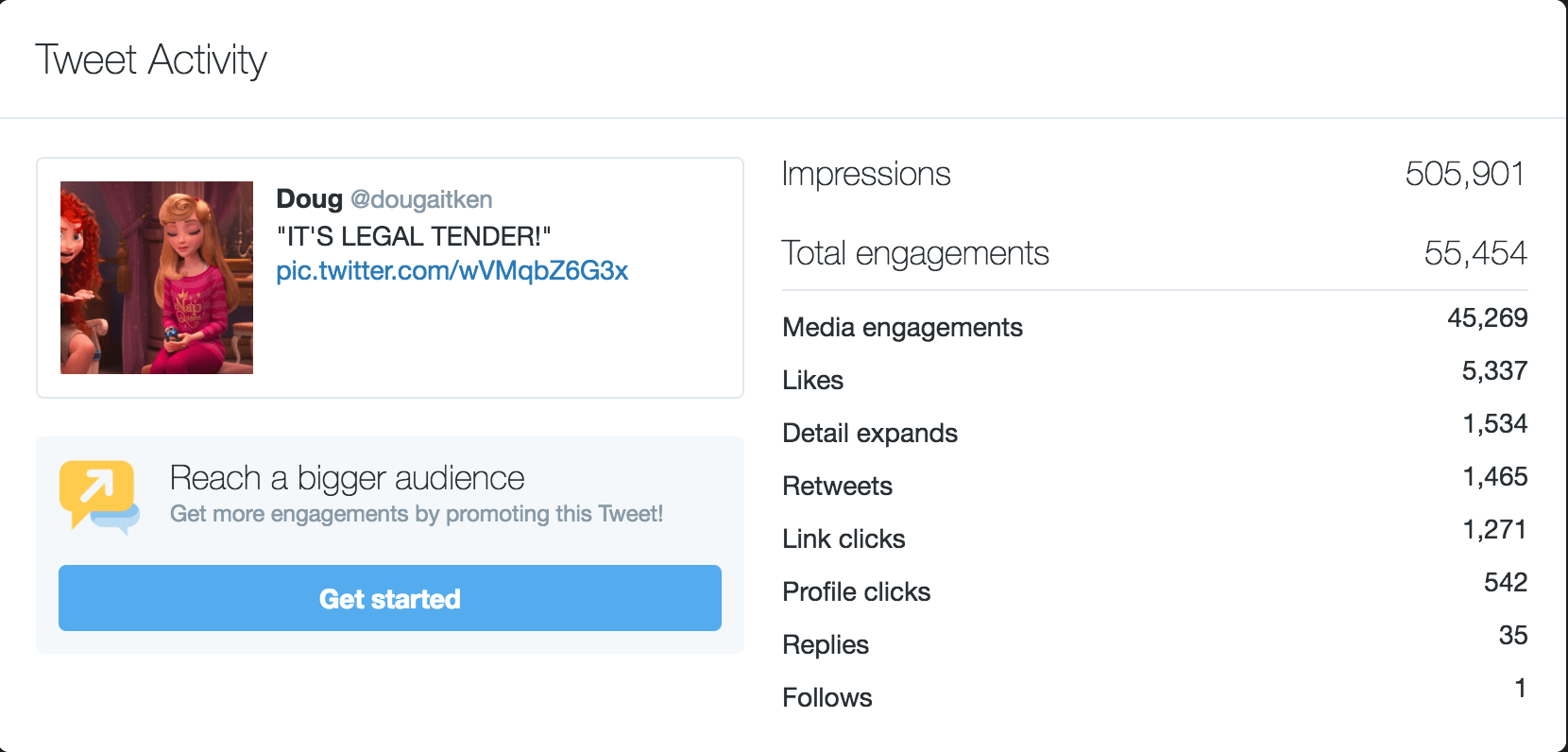Click the promote tweet arrow icon
Image resolution: width=1568 pixels, height=752 pixels.
click(98, 494)
